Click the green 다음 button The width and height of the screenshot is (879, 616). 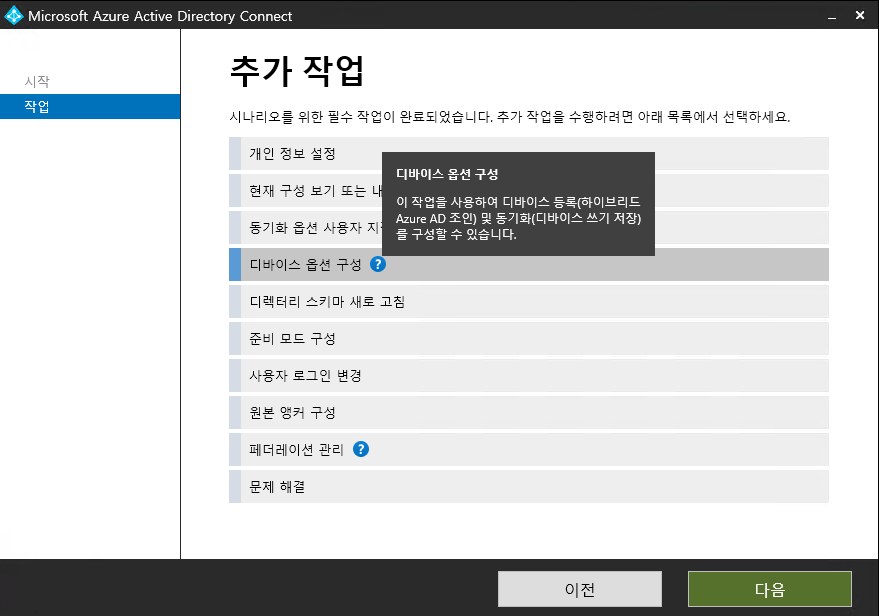[x=770, y=589]
